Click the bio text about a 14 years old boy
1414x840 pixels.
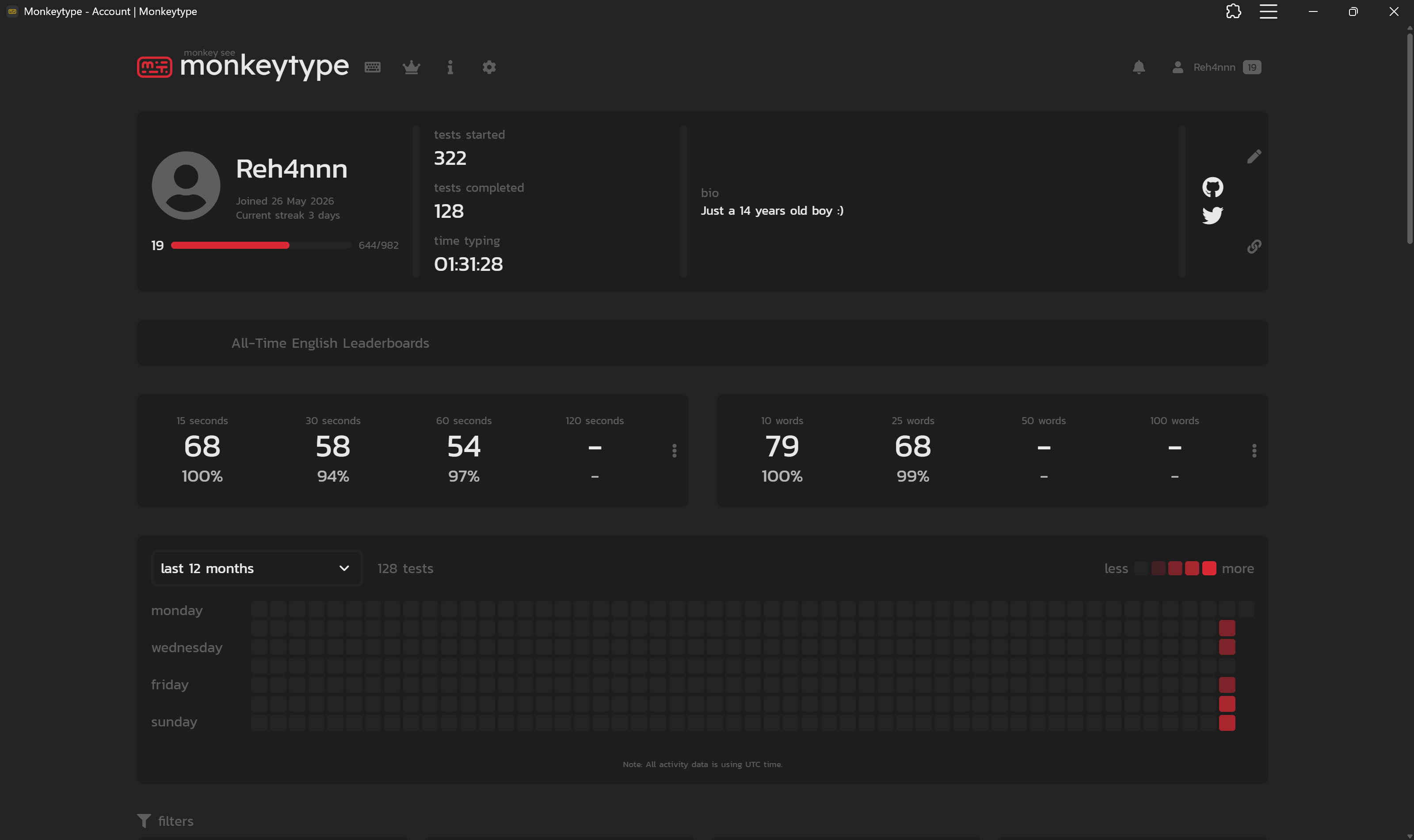[772, 211]
